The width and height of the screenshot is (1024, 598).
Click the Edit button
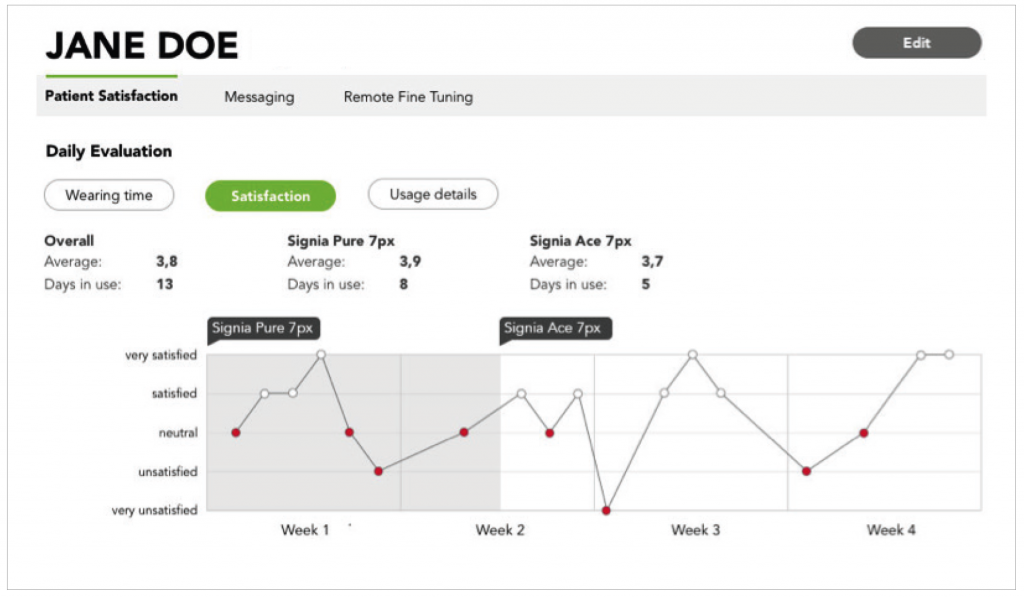[x=916, y=43]
